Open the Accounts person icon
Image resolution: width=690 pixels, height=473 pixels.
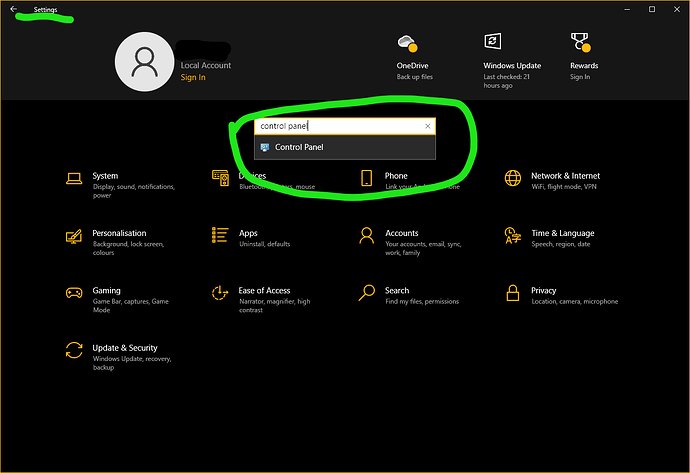point(367,235)
